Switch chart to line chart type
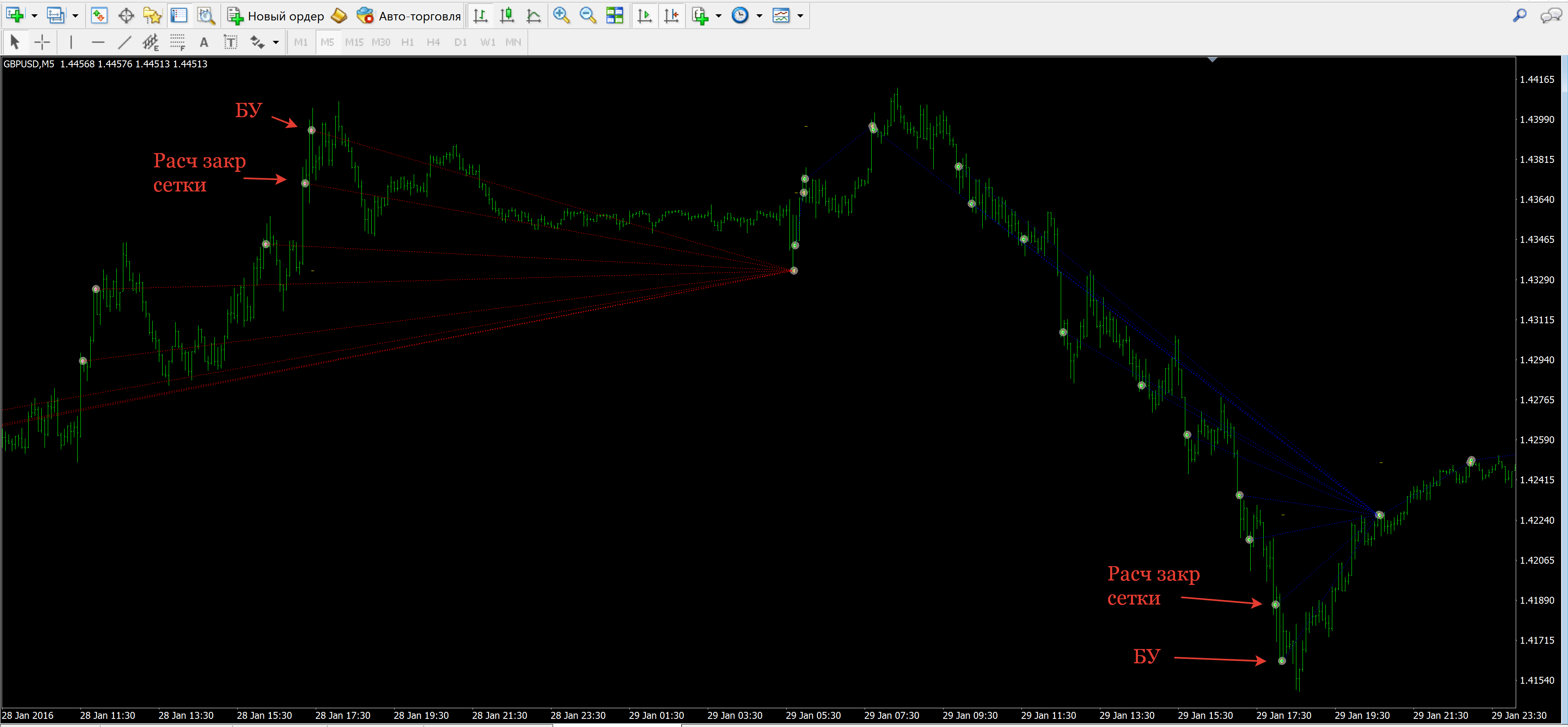Viewport: 1568px width, 727px height. click(534, 16)
